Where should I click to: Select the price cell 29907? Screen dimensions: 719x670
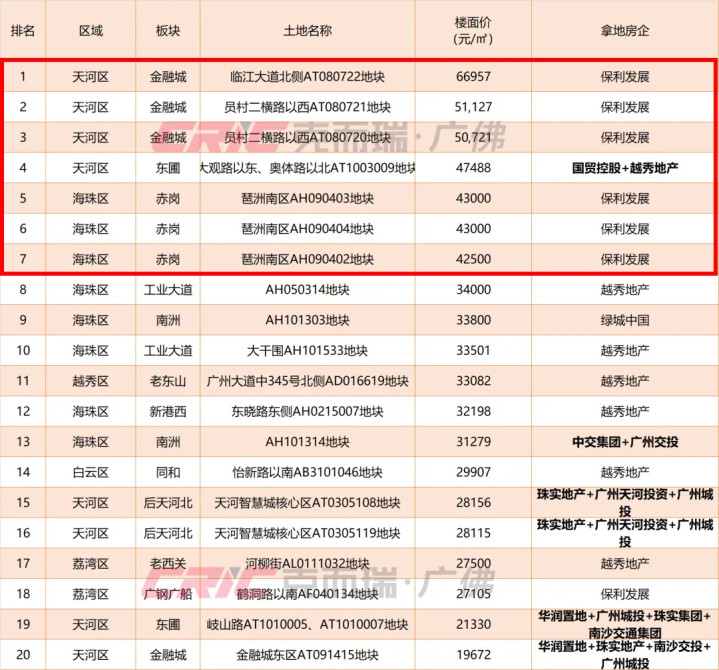coord(473,472)
